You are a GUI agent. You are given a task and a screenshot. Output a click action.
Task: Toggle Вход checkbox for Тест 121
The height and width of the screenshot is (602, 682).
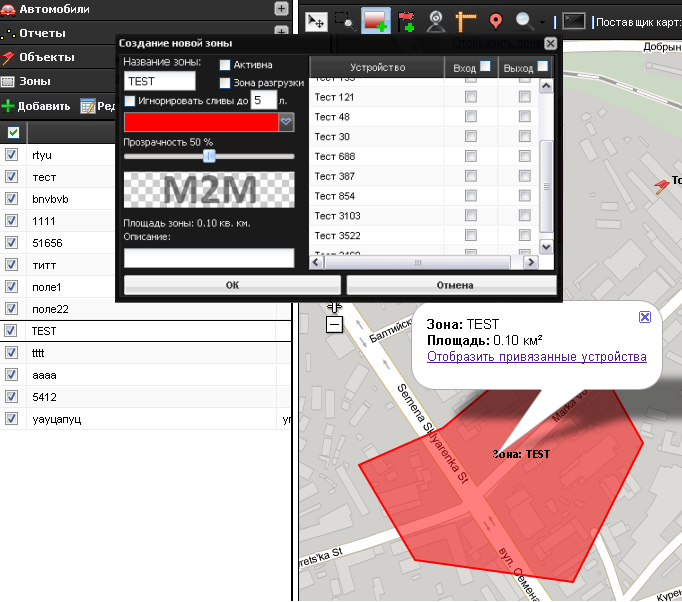pos(470,97)
